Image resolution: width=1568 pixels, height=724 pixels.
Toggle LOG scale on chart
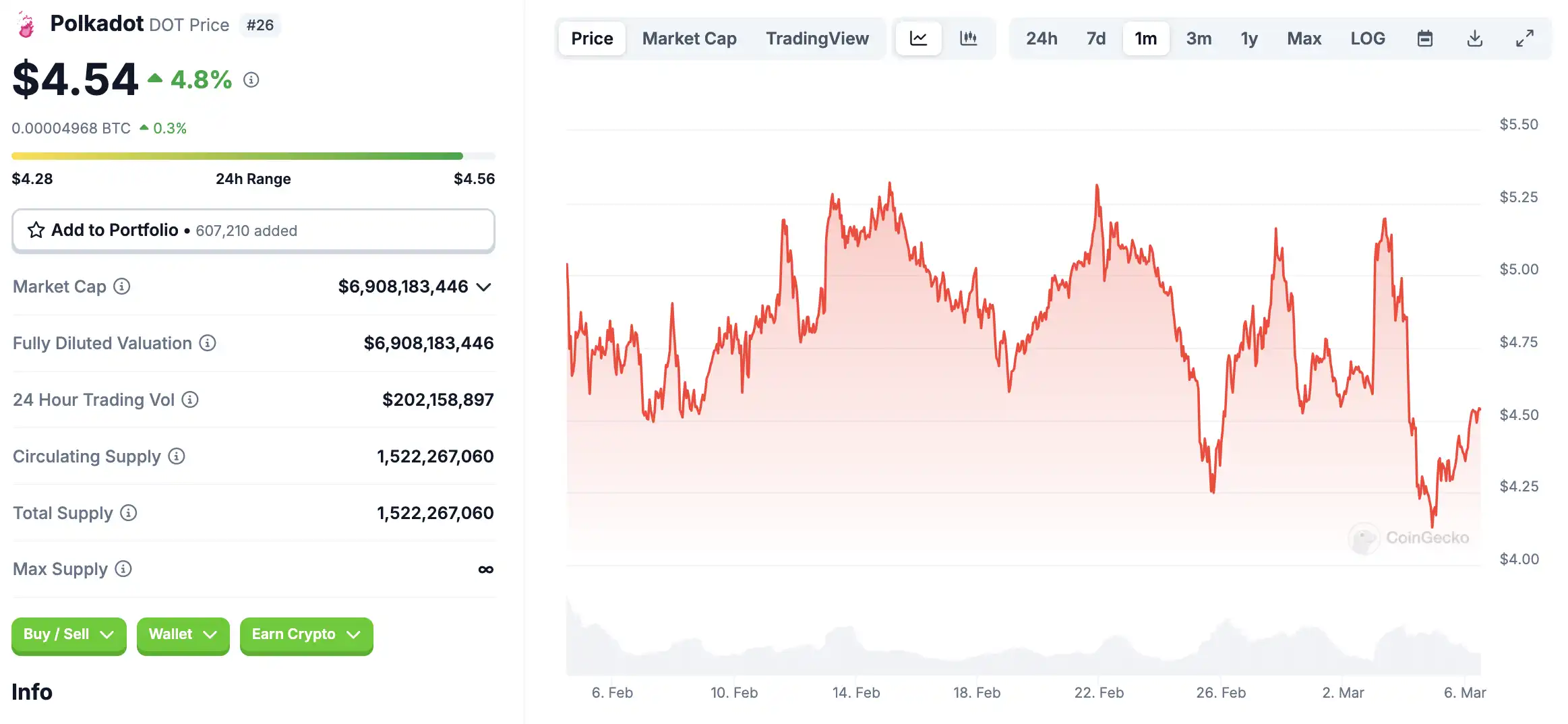1367,38
